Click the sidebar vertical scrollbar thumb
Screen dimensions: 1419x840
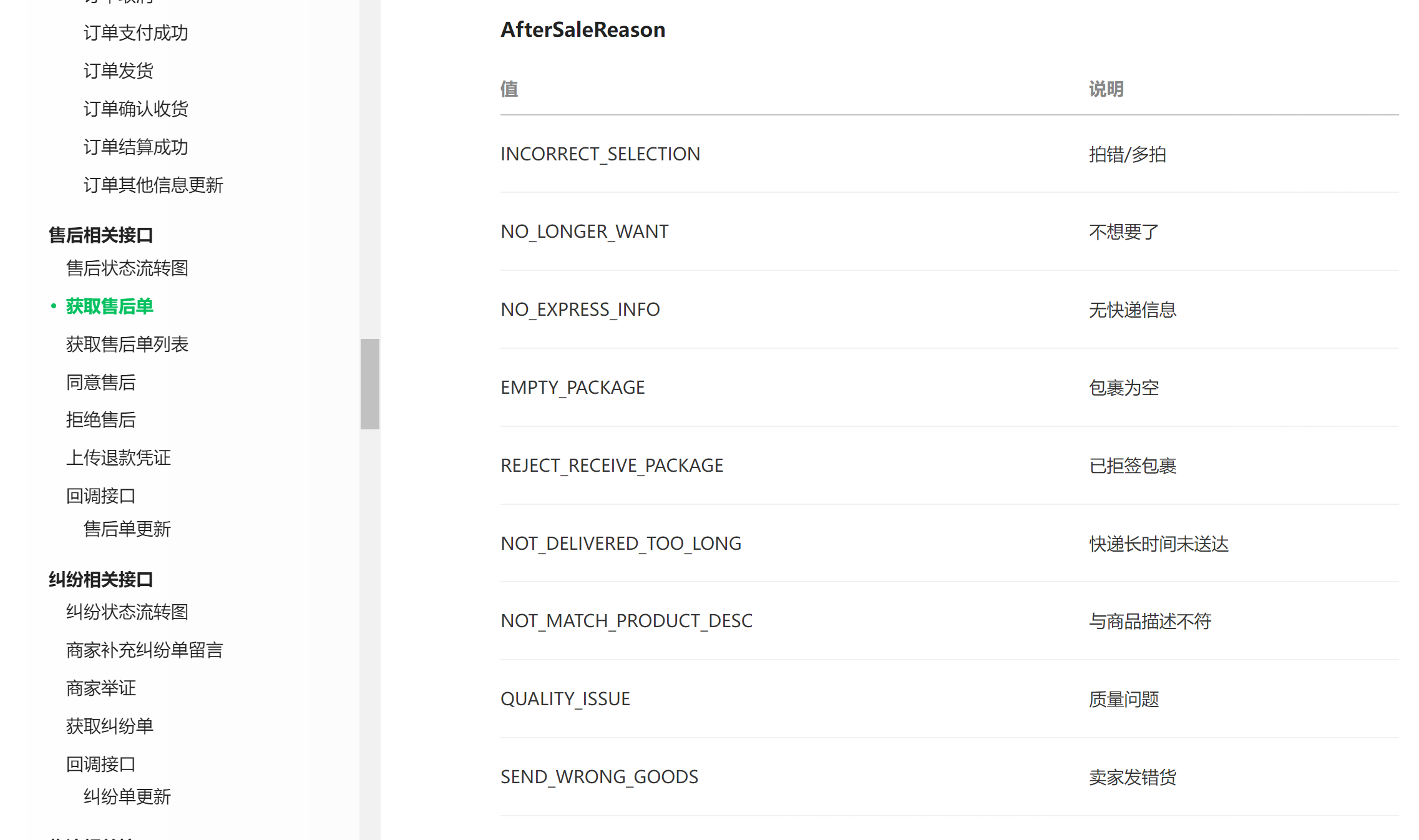pos(370,384)
